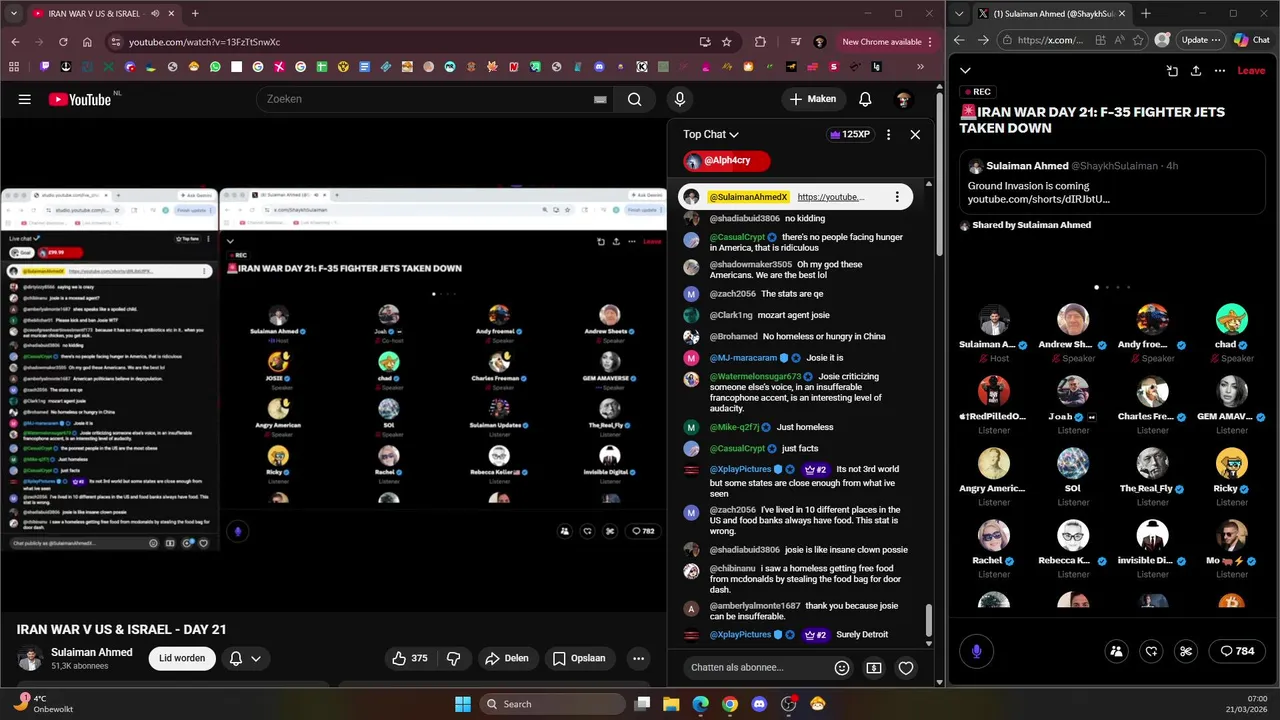Image resolution: width=1280 pixels, height=720 pixels.
Task: Open more actions menu under the video
Action: (x=638, y=658)
